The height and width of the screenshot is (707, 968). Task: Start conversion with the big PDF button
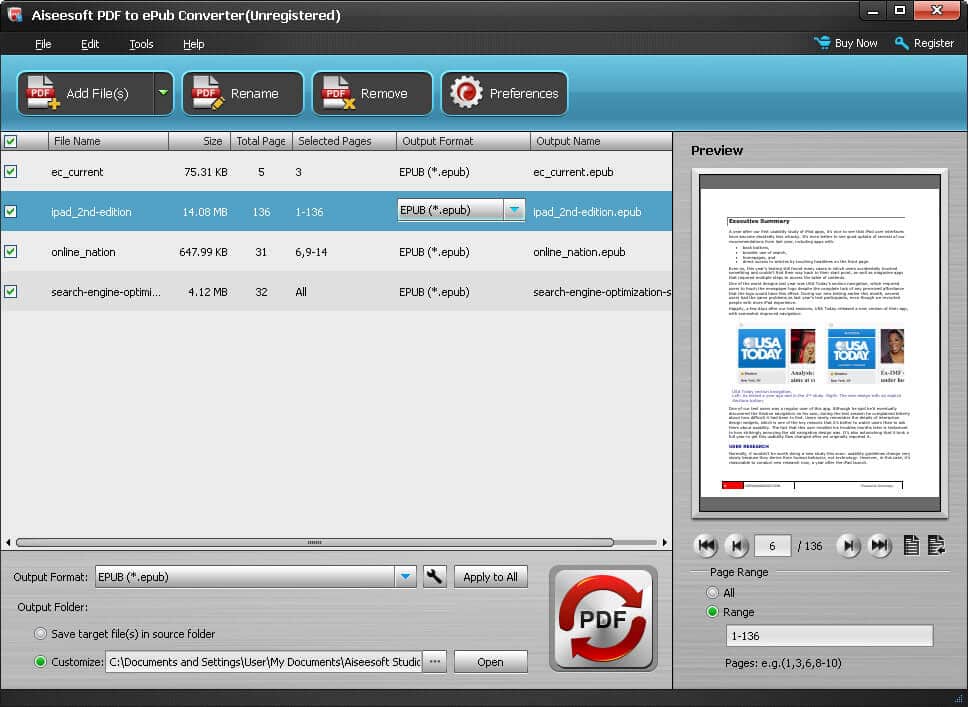[603, 619]
